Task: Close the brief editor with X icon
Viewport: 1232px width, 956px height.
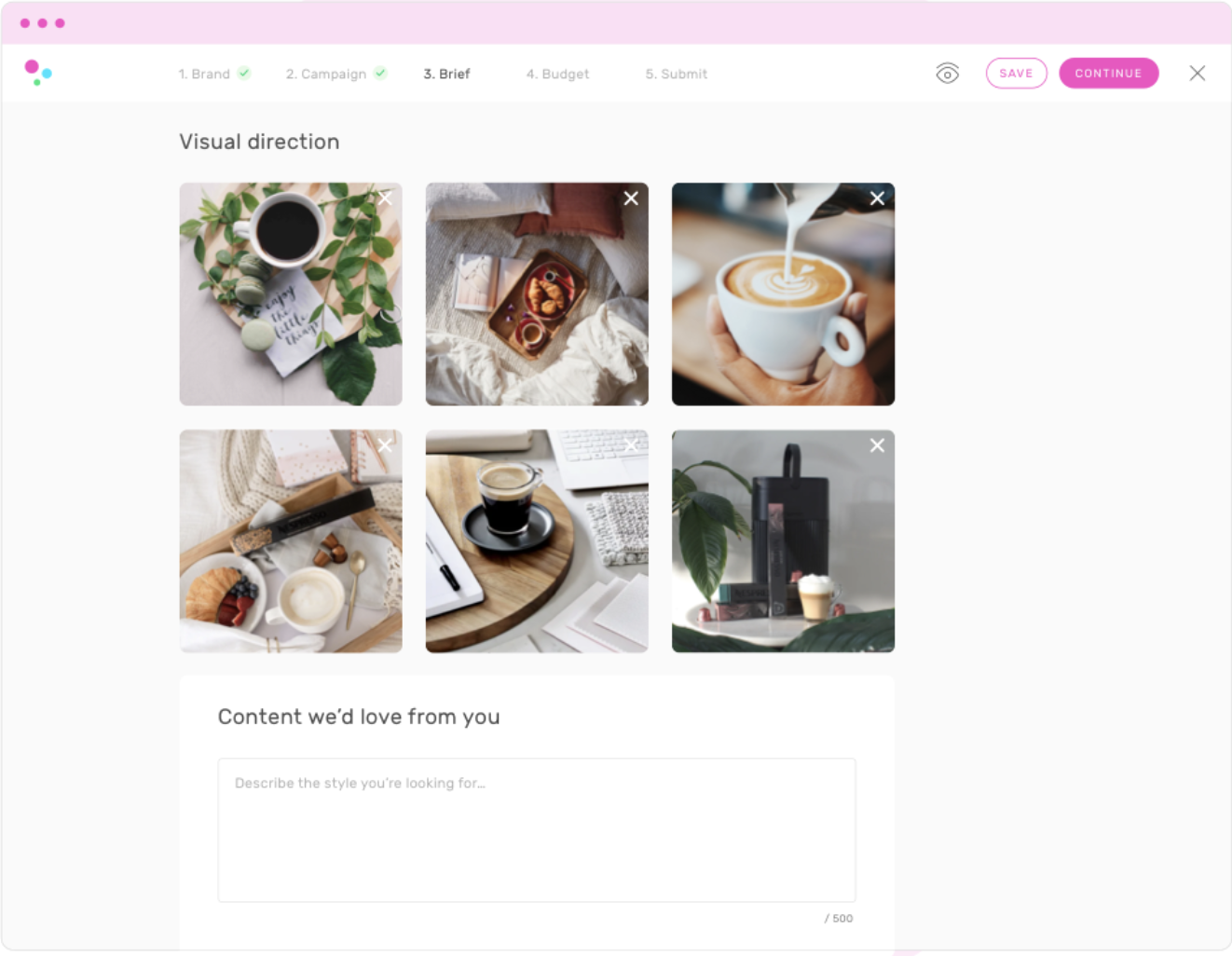Action: pos(1198,73)
